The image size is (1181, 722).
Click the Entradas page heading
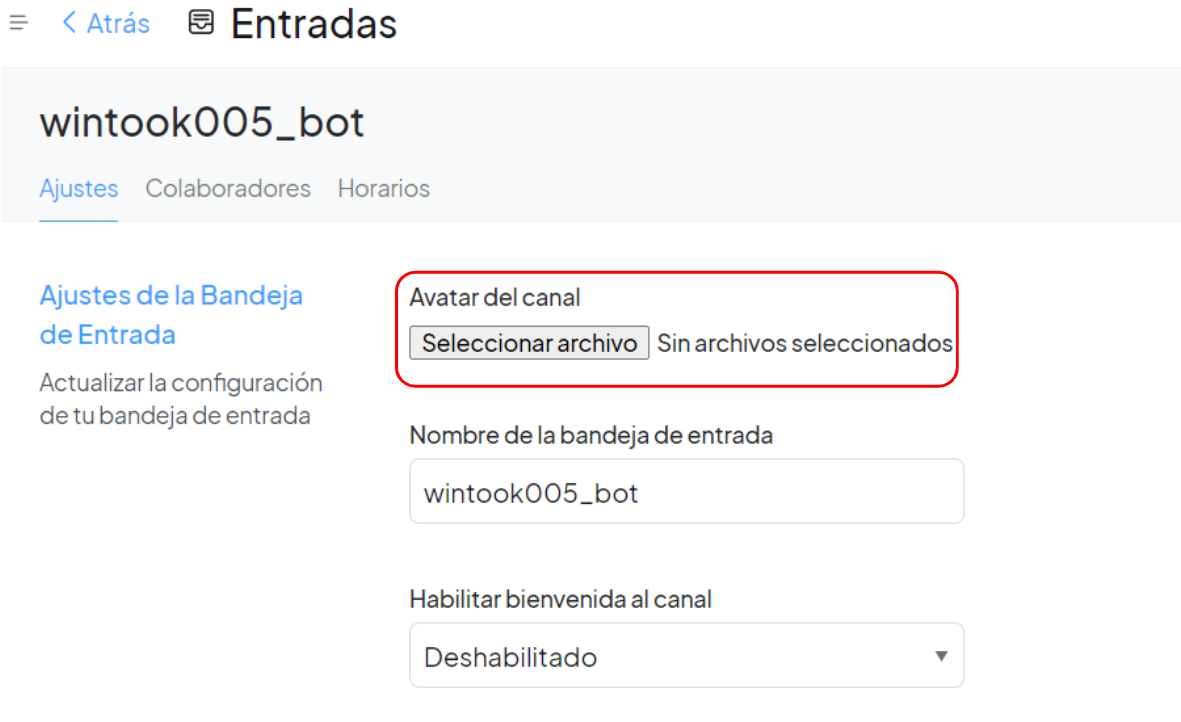coord(314,24)
